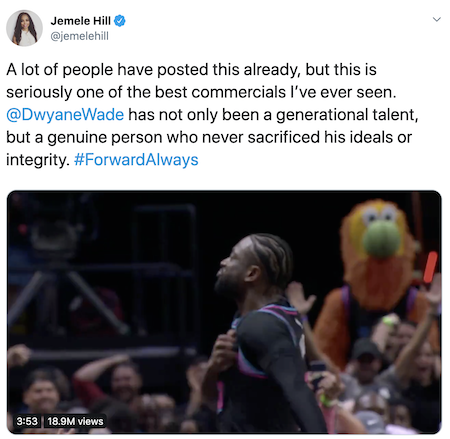Open Jemele Hill's profile avatar photo
This screenshot has height=439, width=450.
pyautogui.click(x=24, y=28)
